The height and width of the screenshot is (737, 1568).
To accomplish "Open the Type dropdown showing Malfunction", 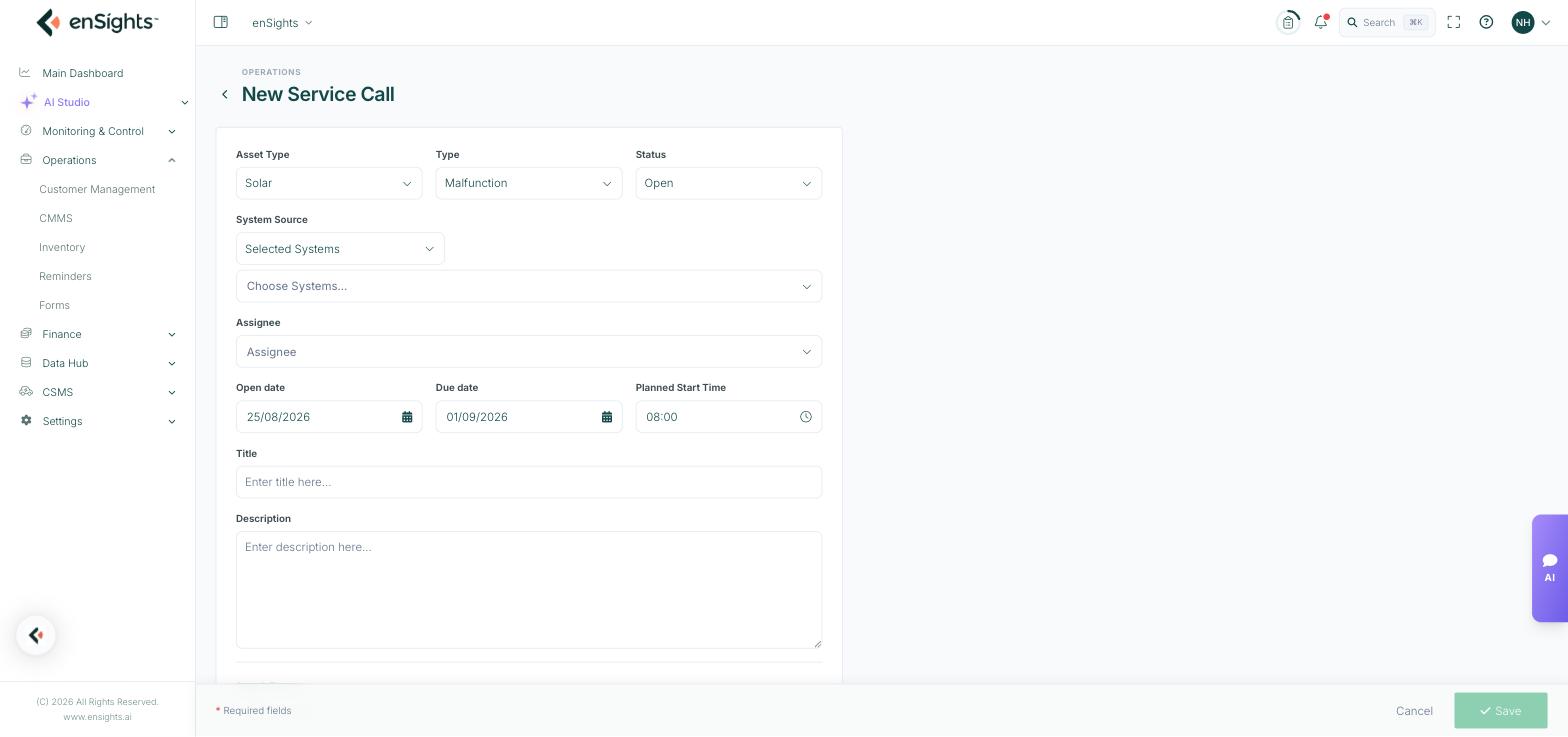I will [529, 183].
